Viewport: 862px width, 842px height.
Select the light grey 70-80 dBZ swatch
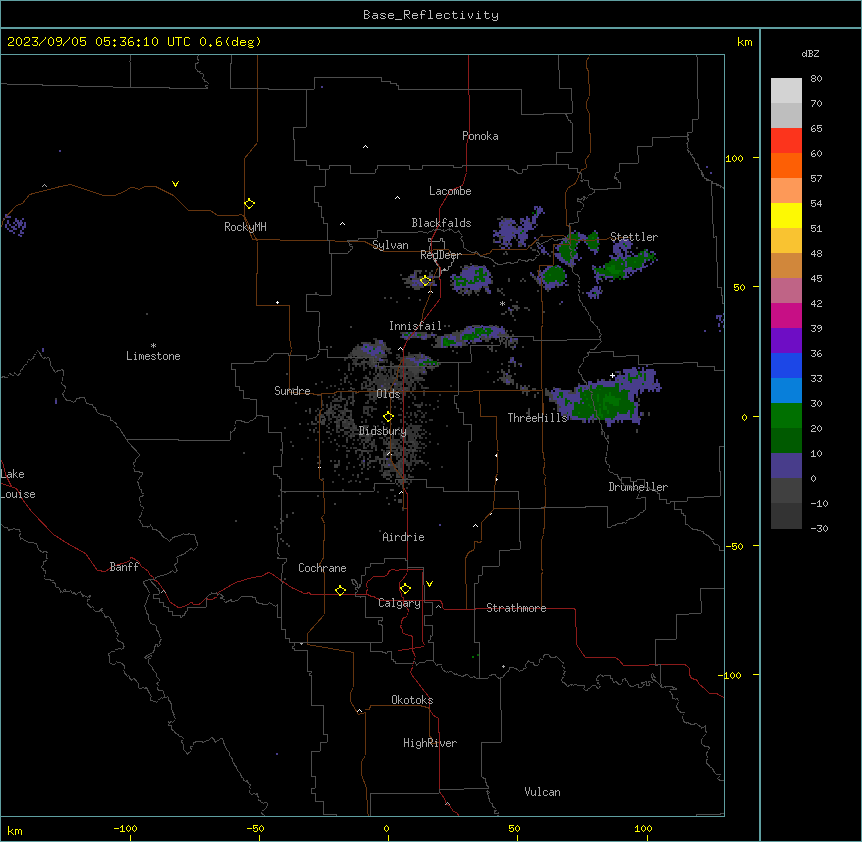tap(786, 91)
